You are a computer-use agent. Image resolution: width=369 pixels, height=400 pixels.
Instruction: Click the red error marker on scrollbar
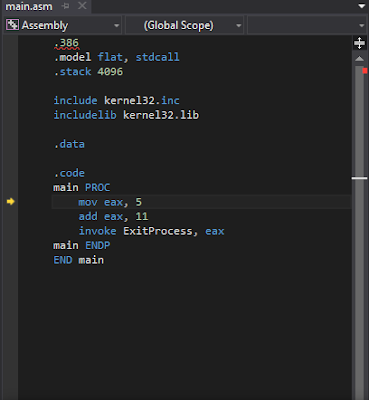pos(365,70)
